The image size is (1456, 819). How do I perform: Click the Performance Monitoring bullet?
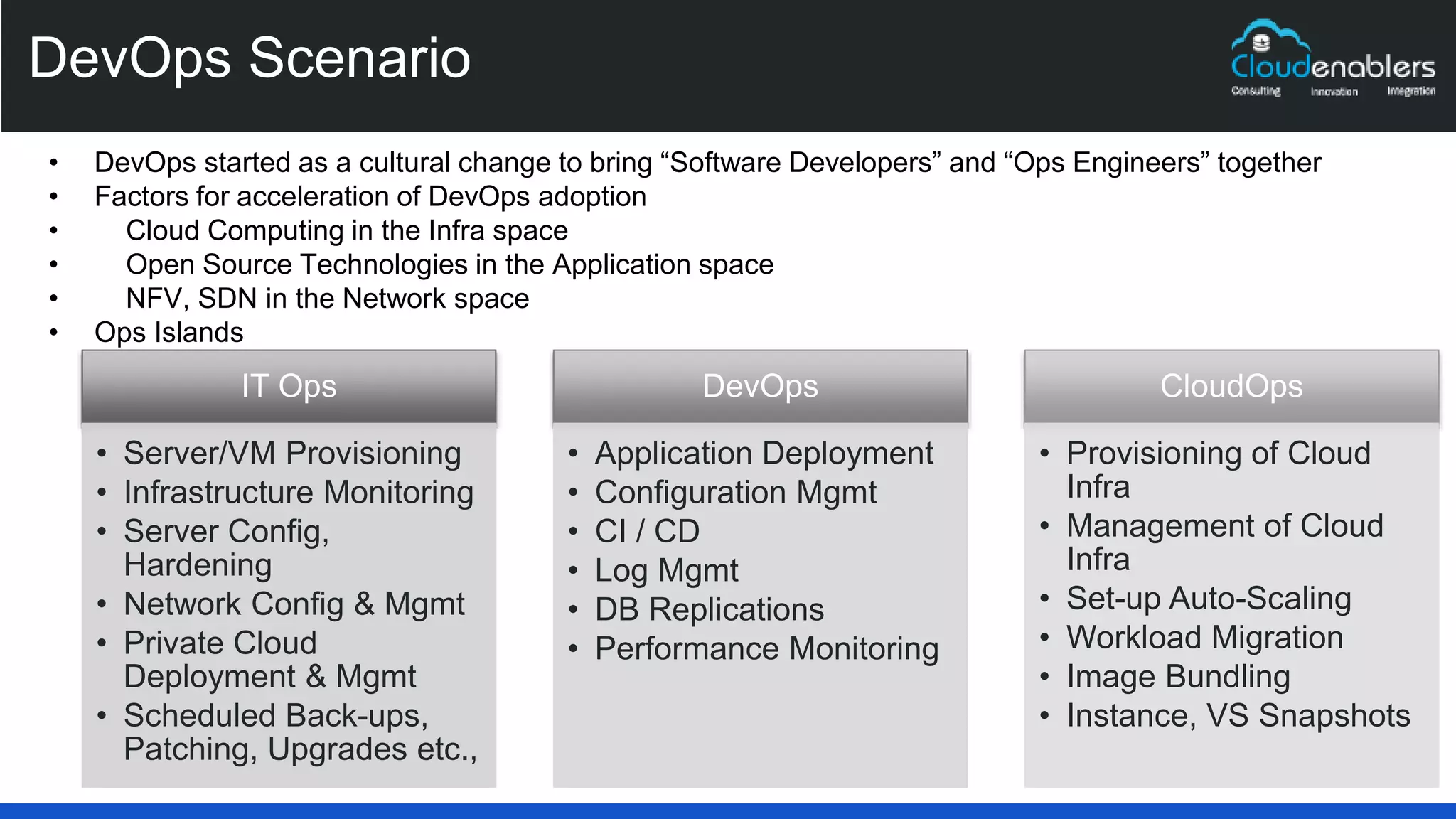coord(766,649)
